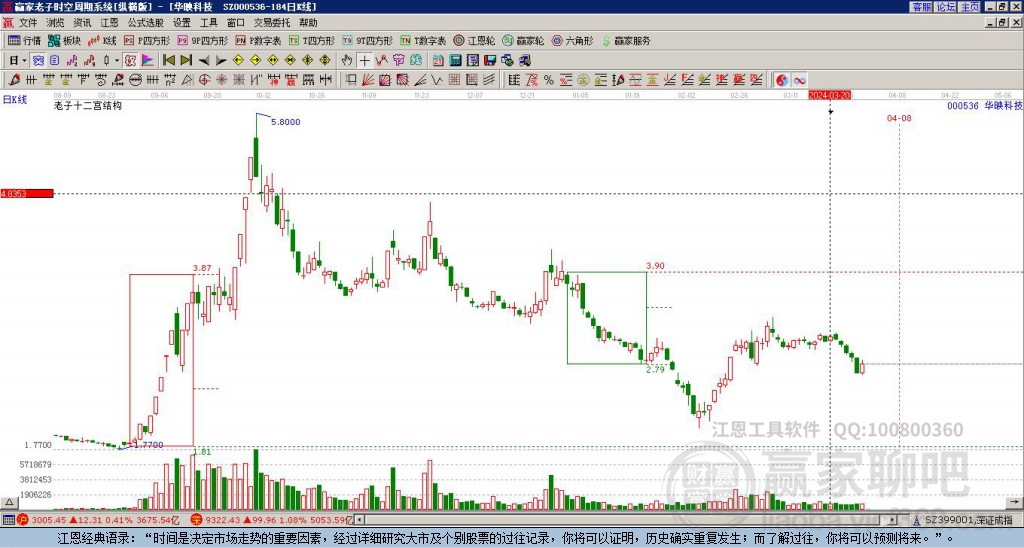Click the 主页 title-bar button
This screenshot has width=1024, height=548.
tap(969, 7)
